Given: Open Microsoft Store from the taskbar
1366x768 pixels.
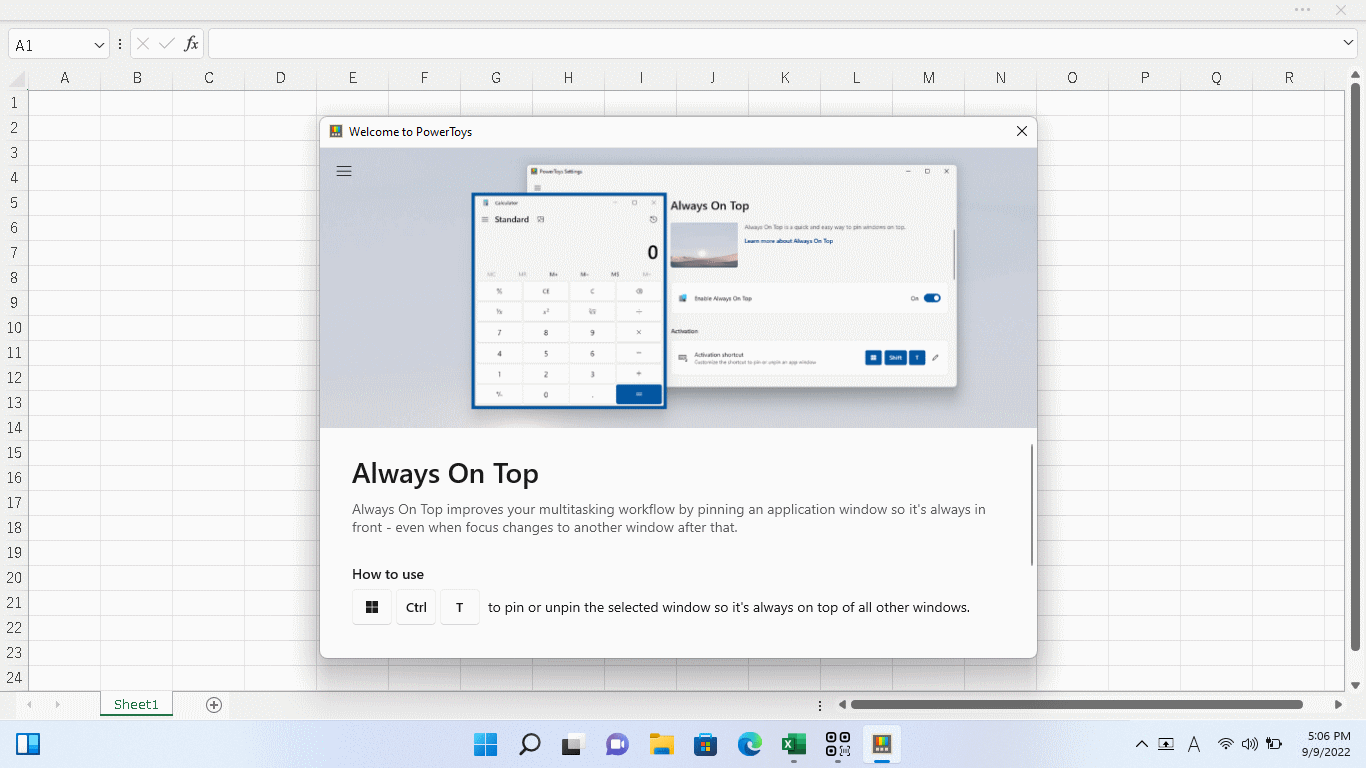Looking at the screenshot, I should tap(705, 744).
